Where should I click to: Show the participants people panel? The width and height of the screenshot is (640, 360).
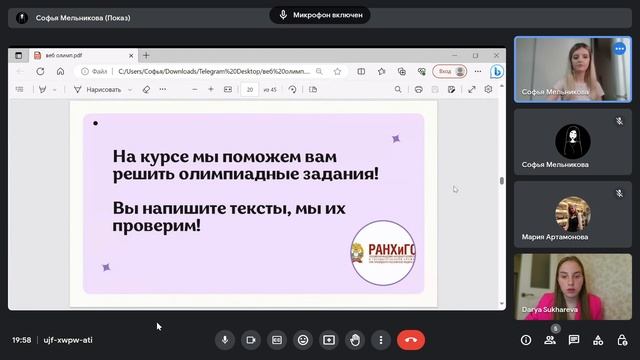(550, 340)
